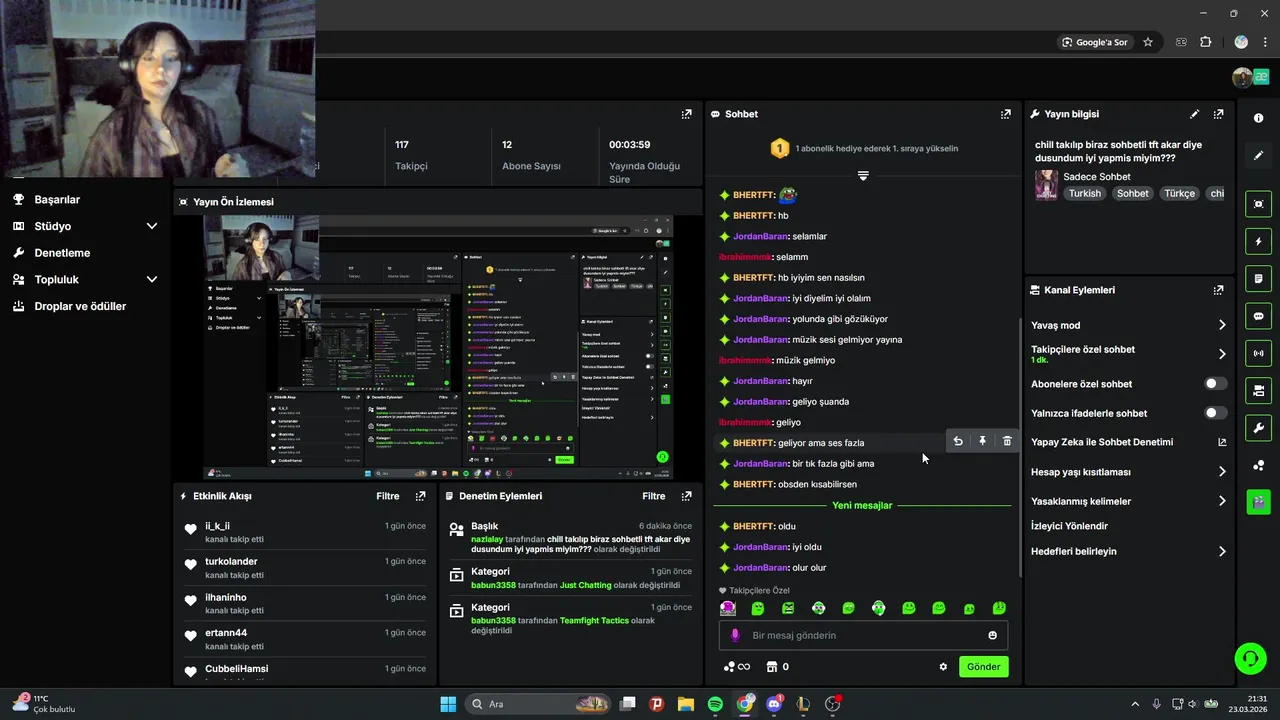
Task: Expand Hesap yaşı kısıtlaması arrow
Action: (1221, 472)
